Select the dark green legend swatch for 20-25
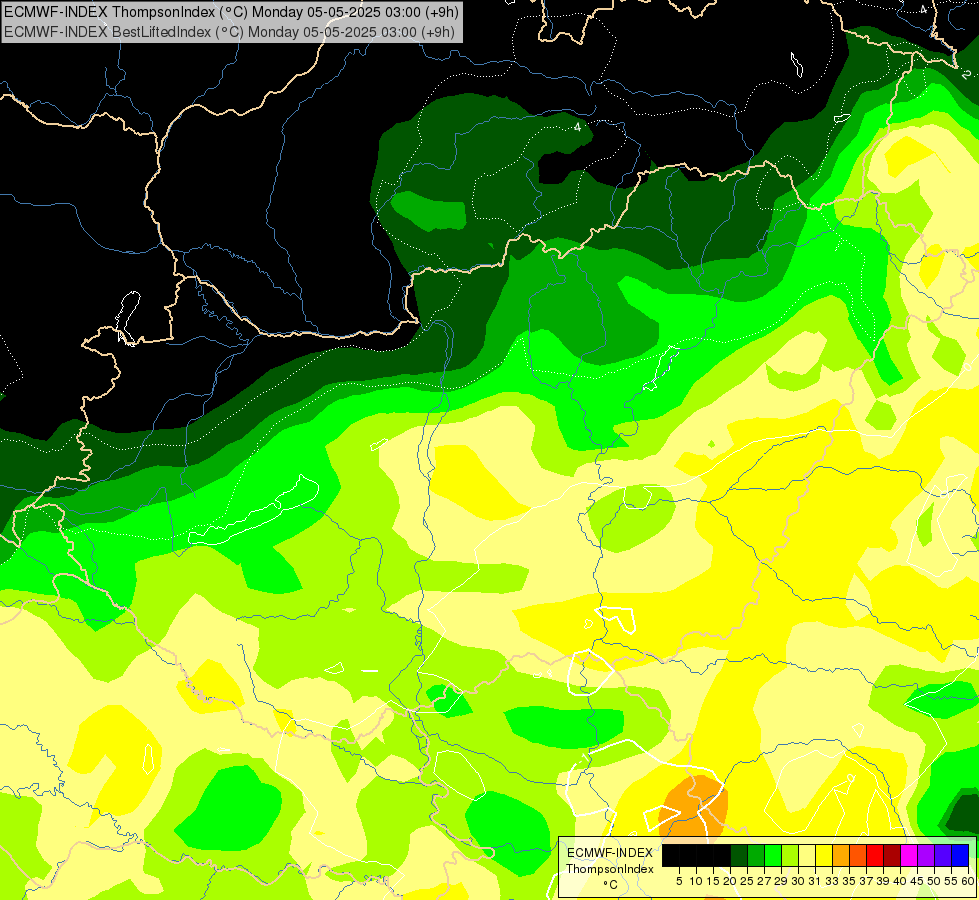979x900 pixels. 739,855
